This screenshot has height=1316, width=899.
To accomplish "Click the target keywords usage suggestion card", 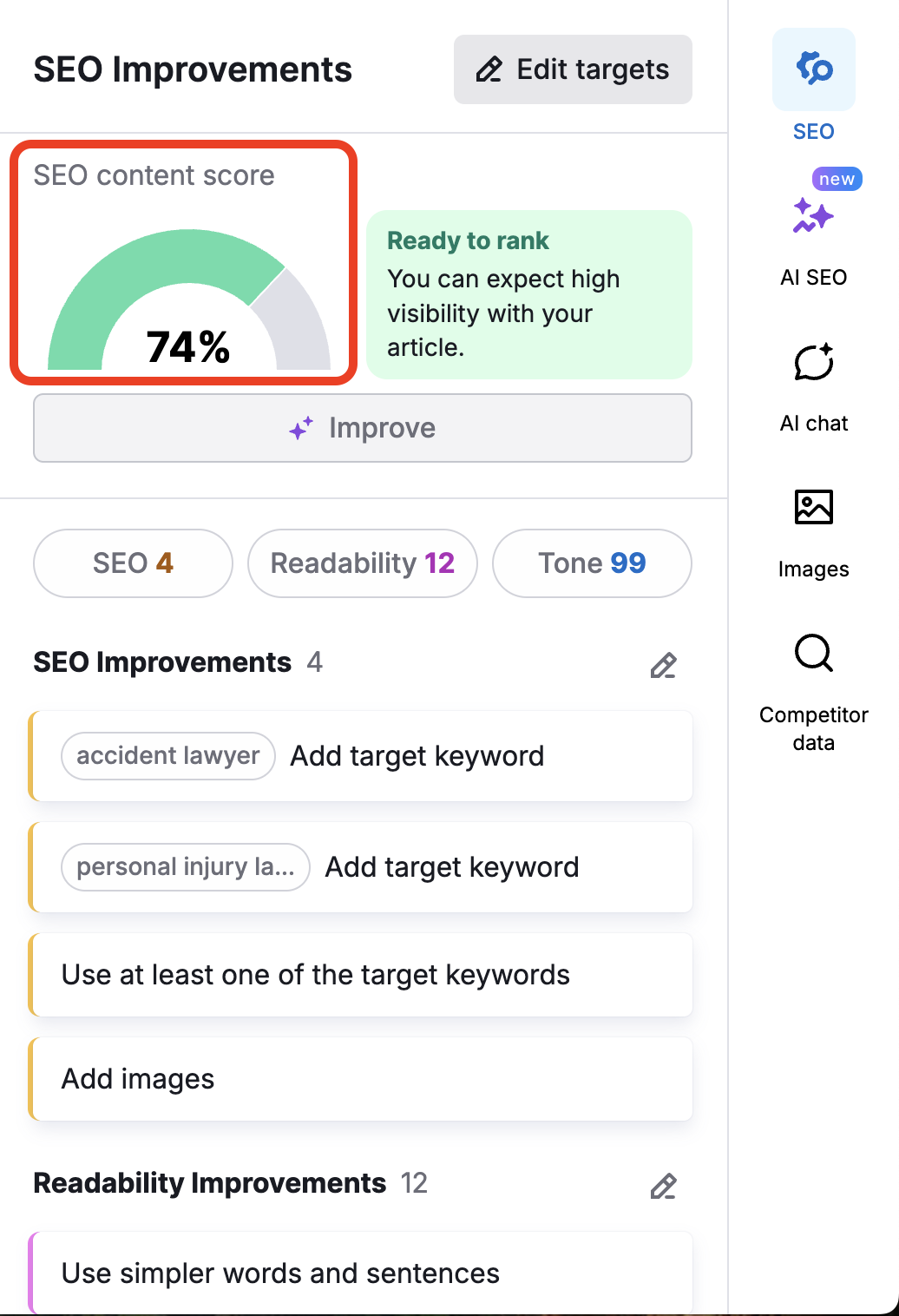I will (x=362, y=975).
